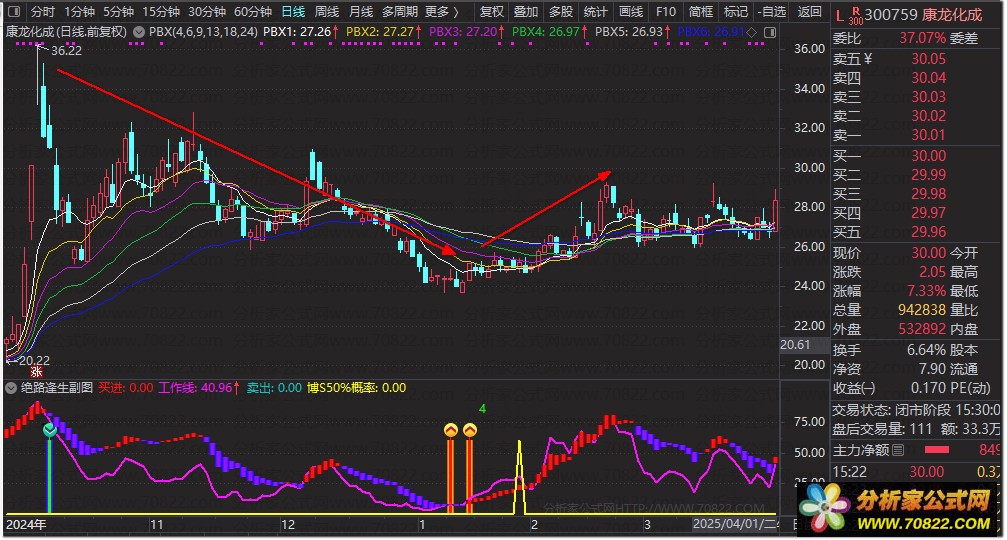The image size is (1007, 540).
Task: Click the 主力净额 detail icon
Action: (898, 450)
